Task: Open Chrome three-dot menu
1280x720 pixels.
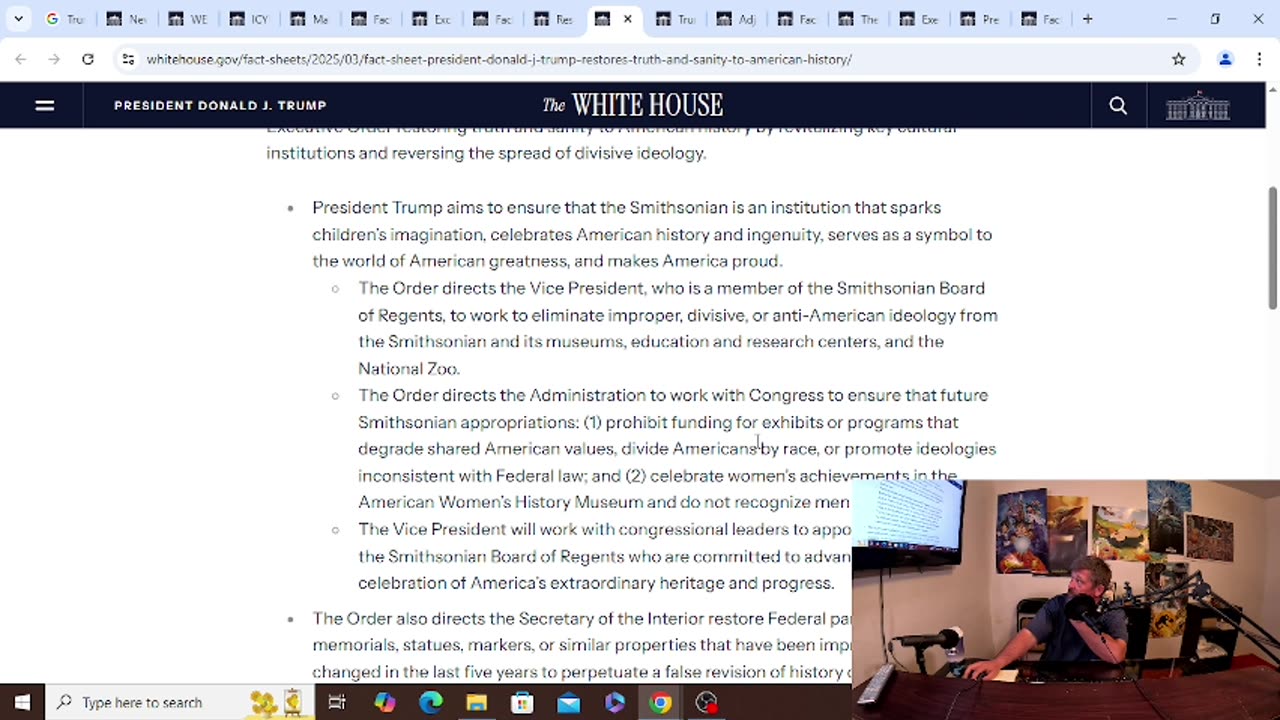Action: (1258, 59)
